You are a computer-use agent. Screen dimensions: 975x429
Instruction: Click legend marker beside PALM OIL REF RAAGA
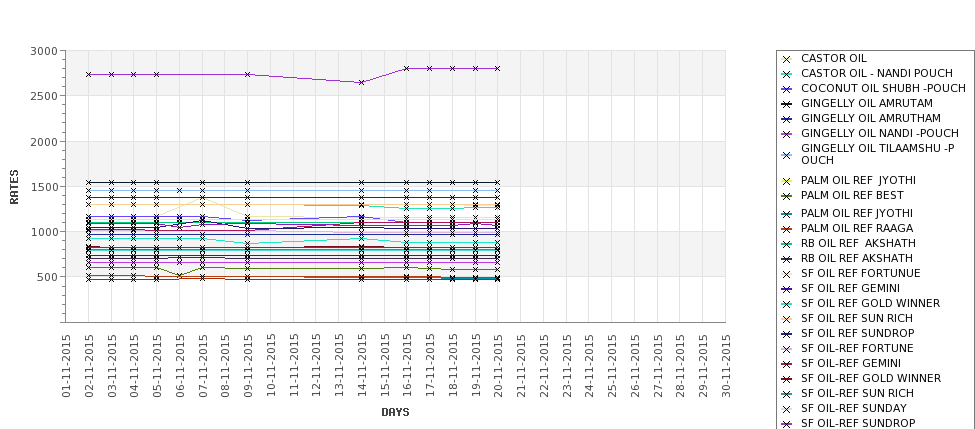787,229
